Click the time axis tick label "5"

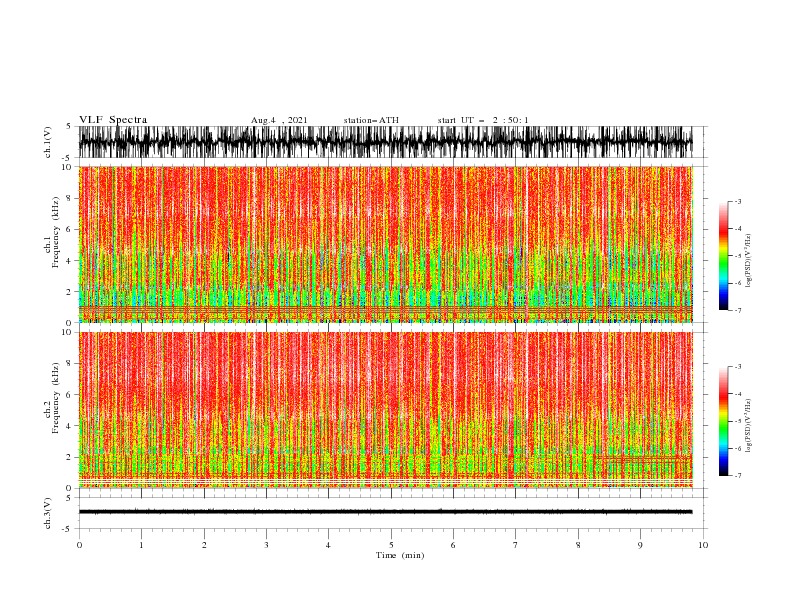391,545
